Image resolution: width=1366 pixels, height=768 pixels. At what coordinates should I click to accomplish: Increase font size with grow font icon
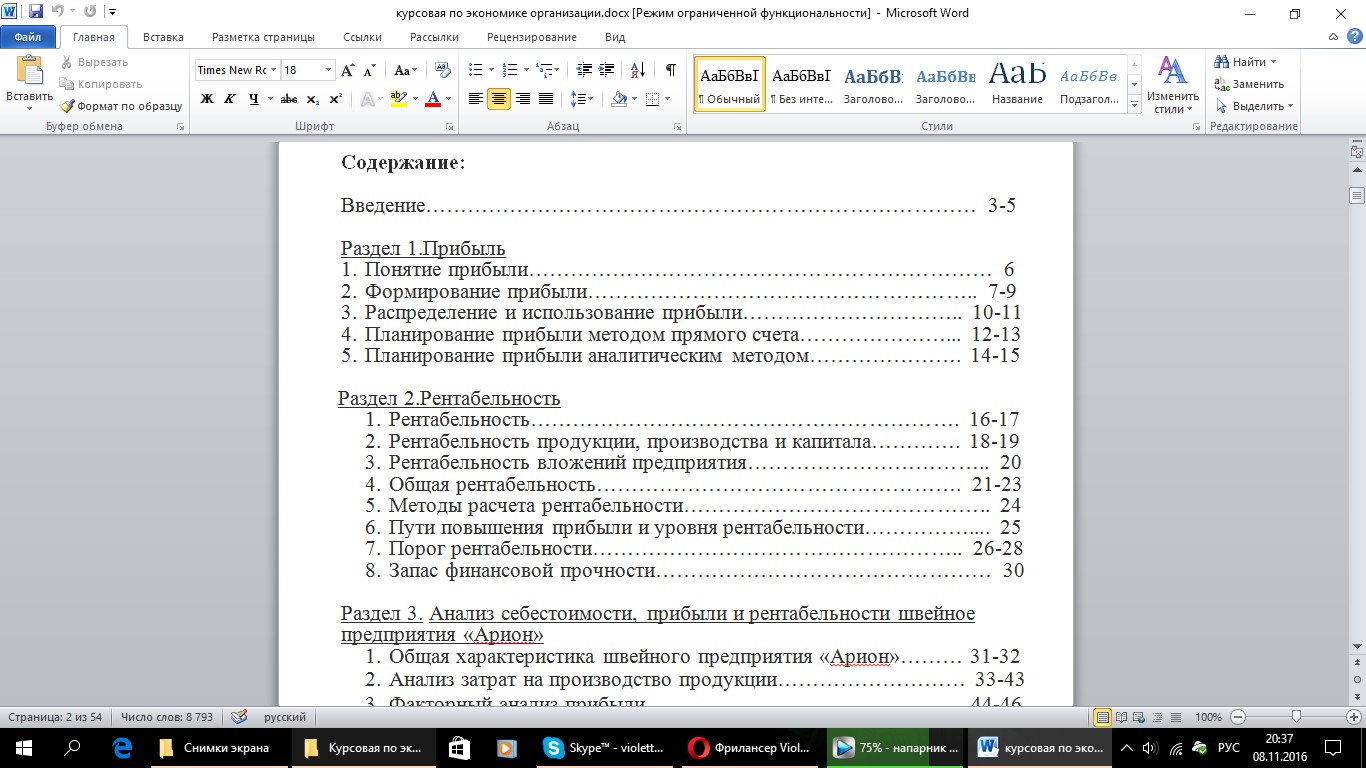coord(348,70)
